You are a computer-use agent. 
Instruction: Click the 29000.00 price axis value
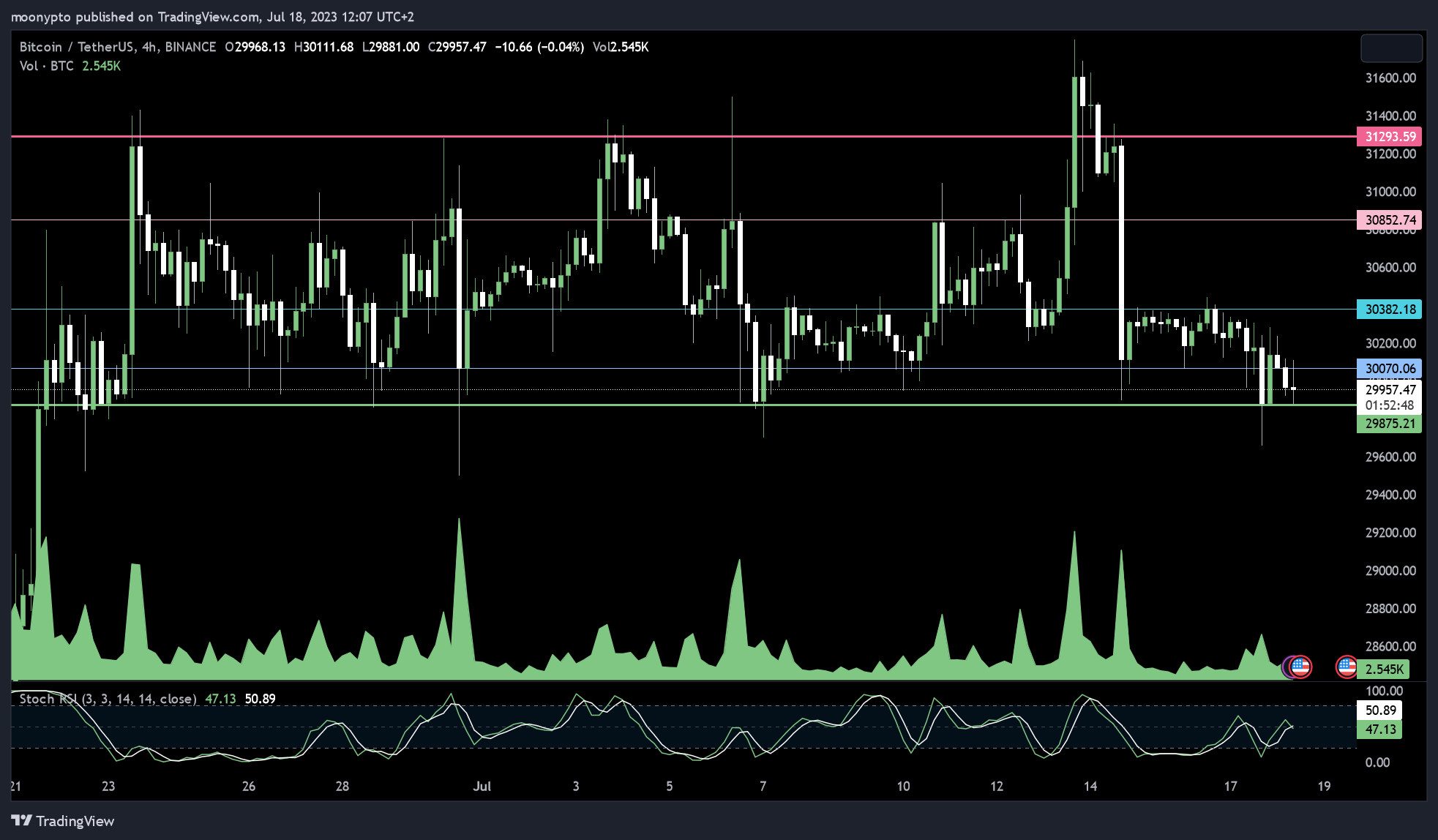pyautogui.click(x=1390, y=571)
